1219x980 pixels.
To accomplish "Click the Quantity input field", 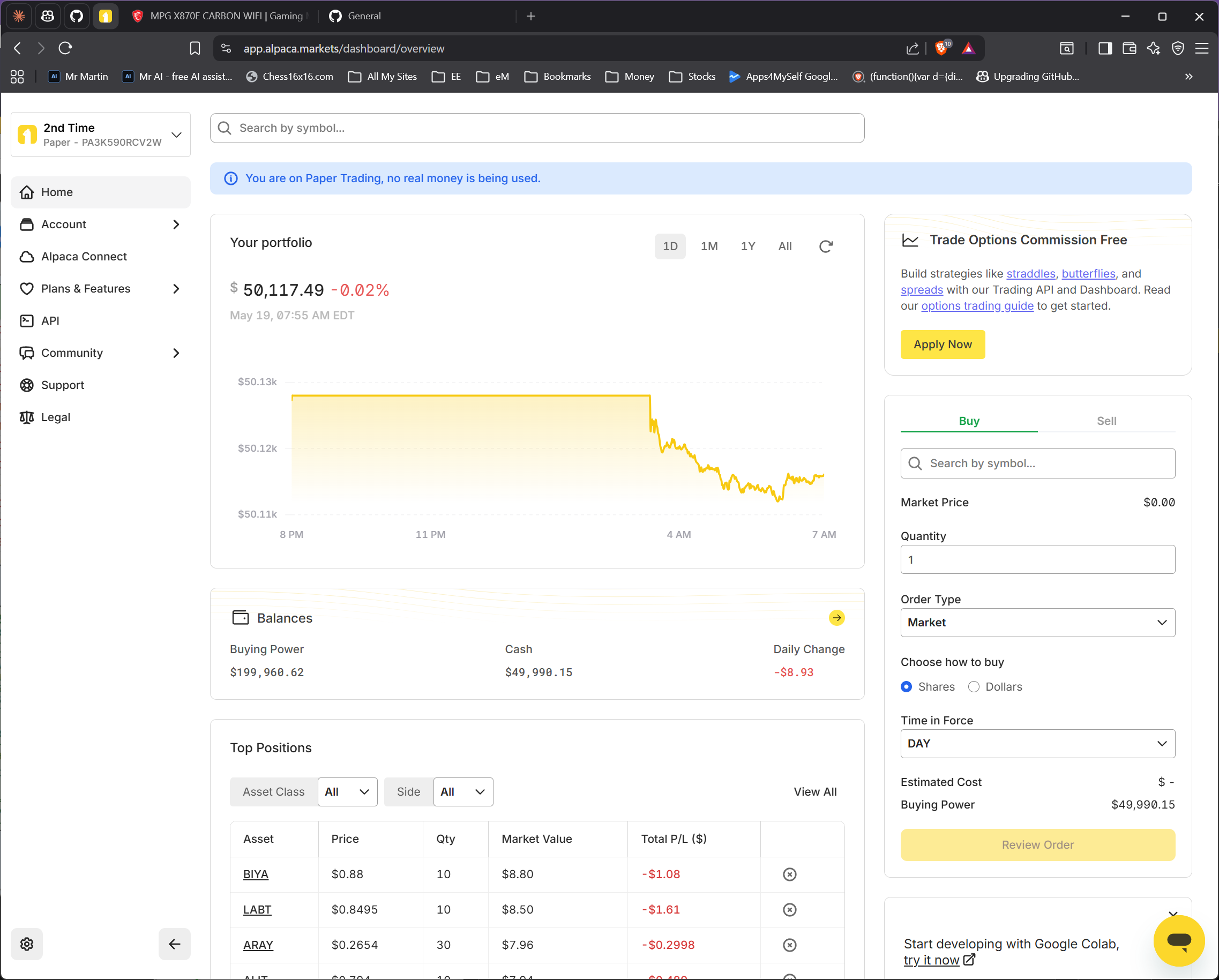I will pyautogui.click(x=1037, y=559).
